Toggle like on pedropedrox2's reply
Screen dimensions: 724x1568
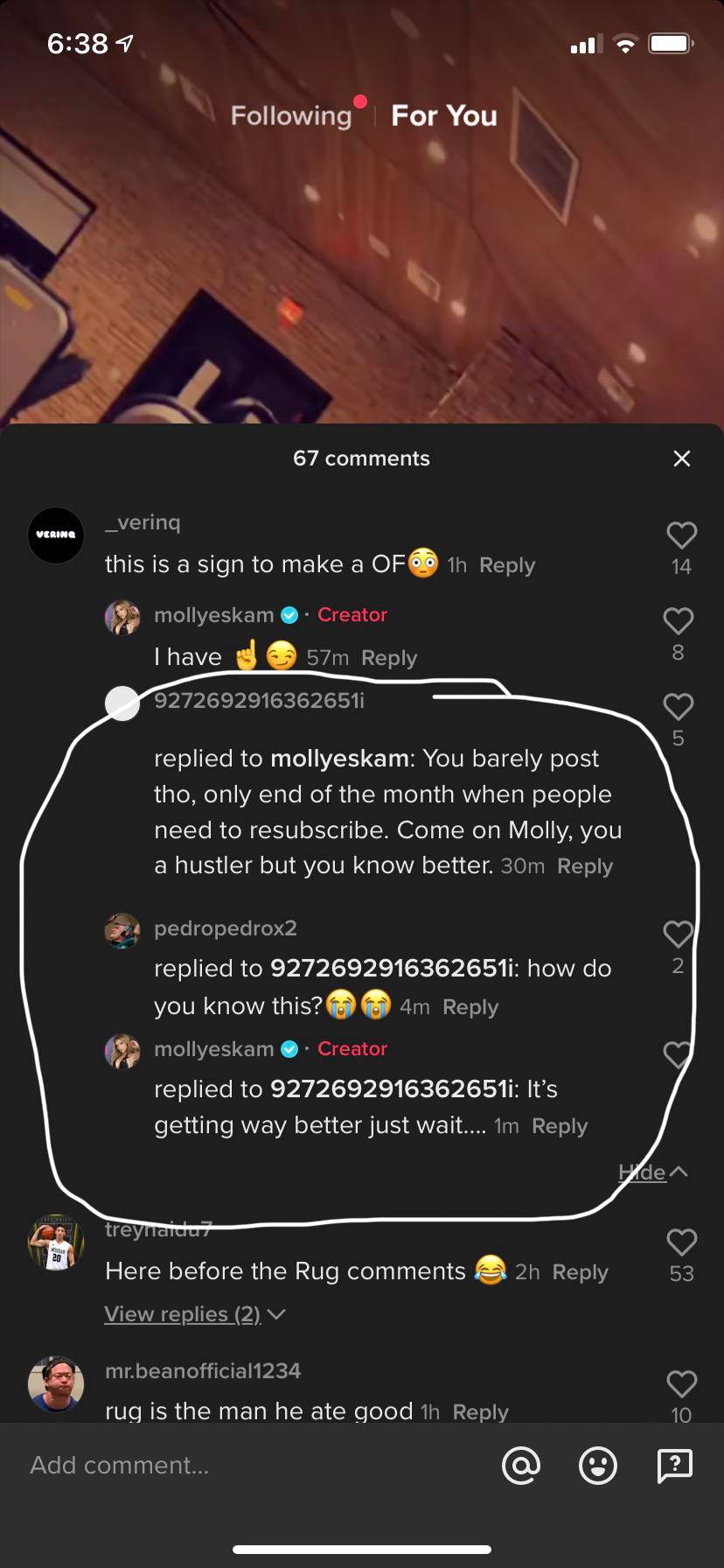(678, 934)
